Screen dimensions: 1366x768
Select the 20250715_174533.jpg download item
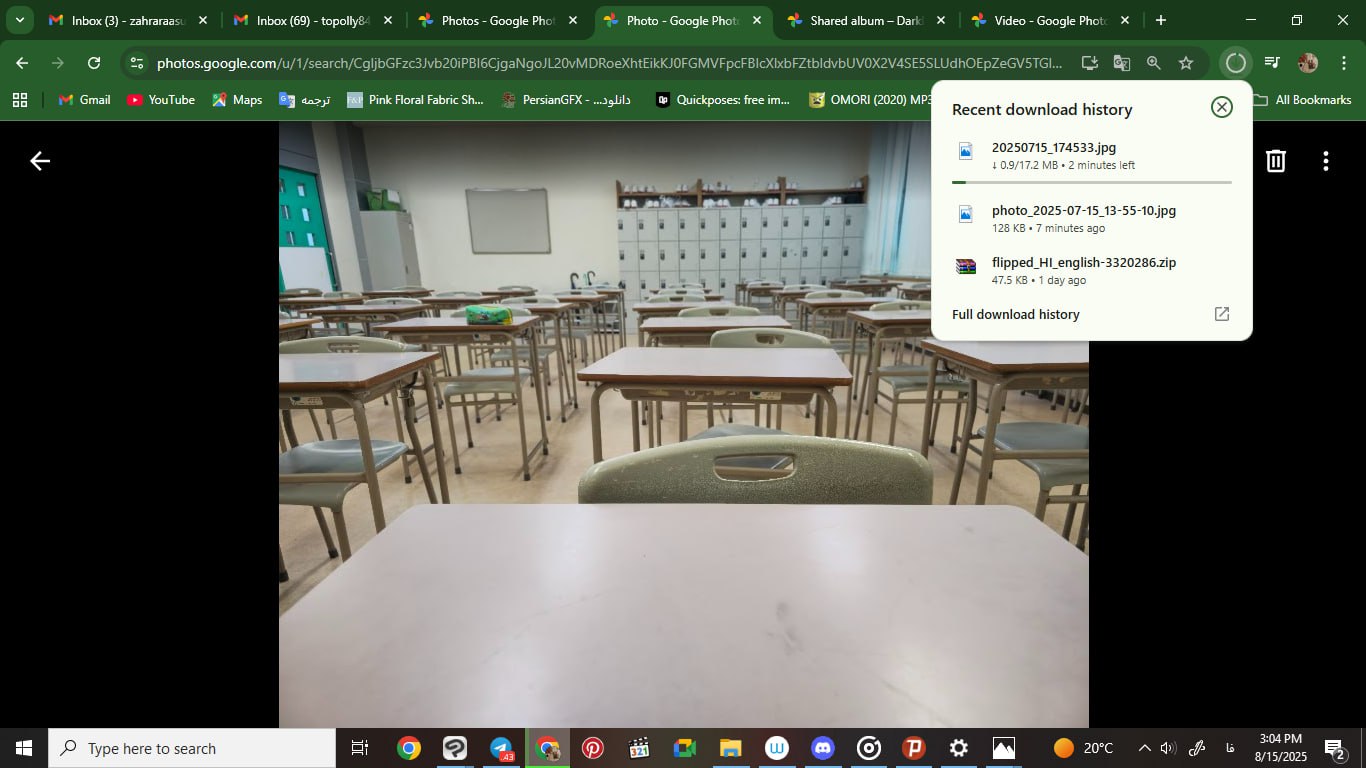1053,148
